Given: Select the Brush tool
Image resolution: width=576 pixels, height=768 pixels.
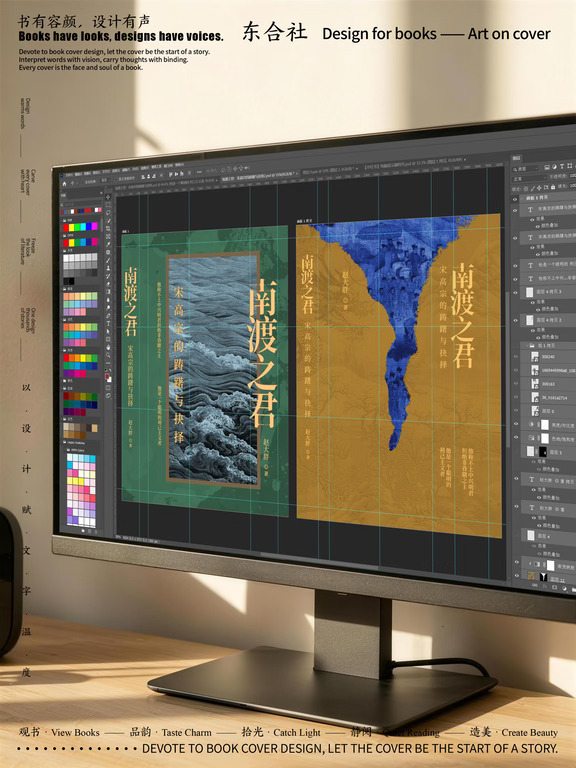Looking at the screenshot, I should 108,261.
